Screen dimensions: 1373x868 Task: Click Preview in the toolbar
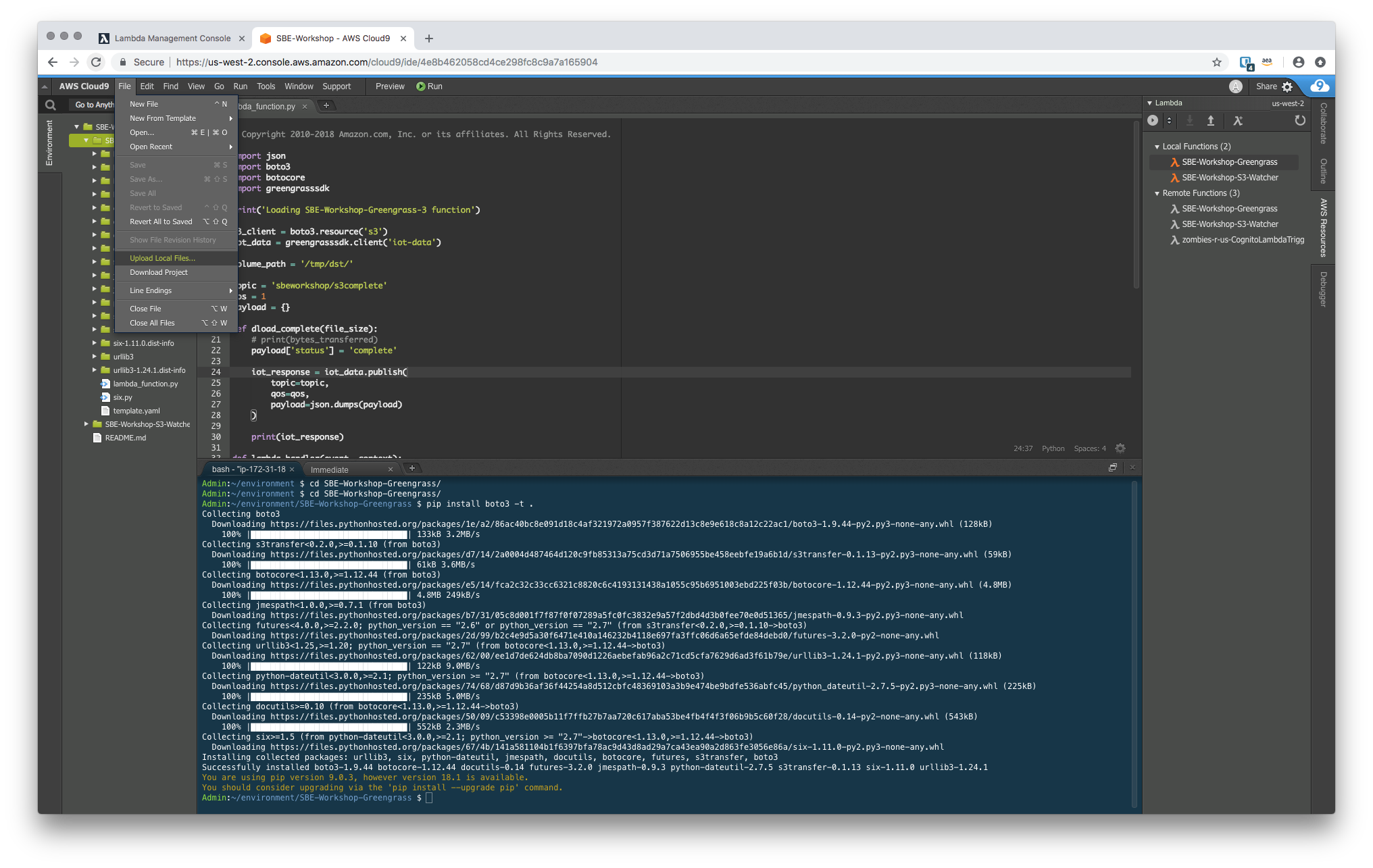[390, 86]
